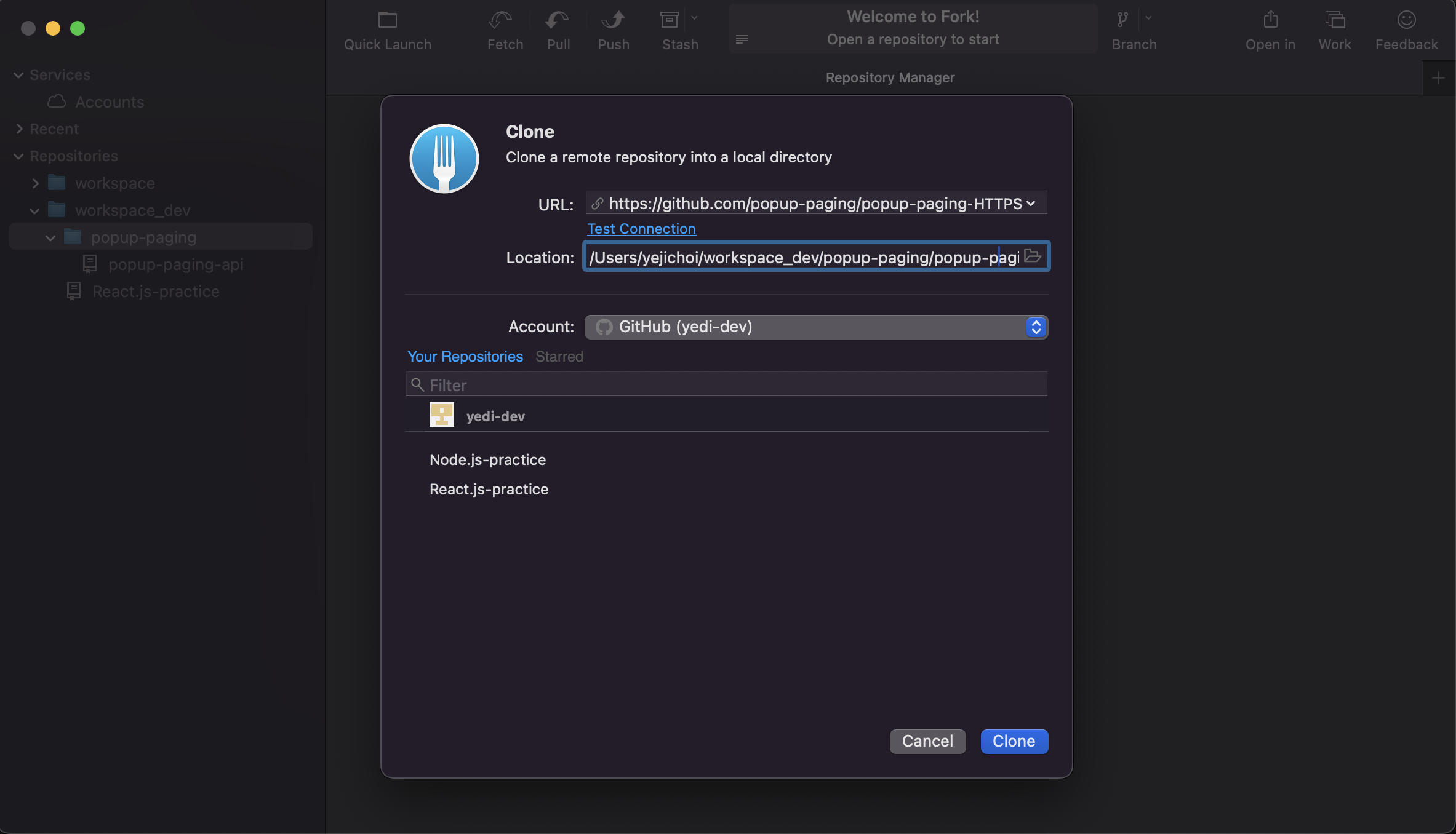Switch to the Starred tab
The image size is (1456, 834).
tap(559, 357)
